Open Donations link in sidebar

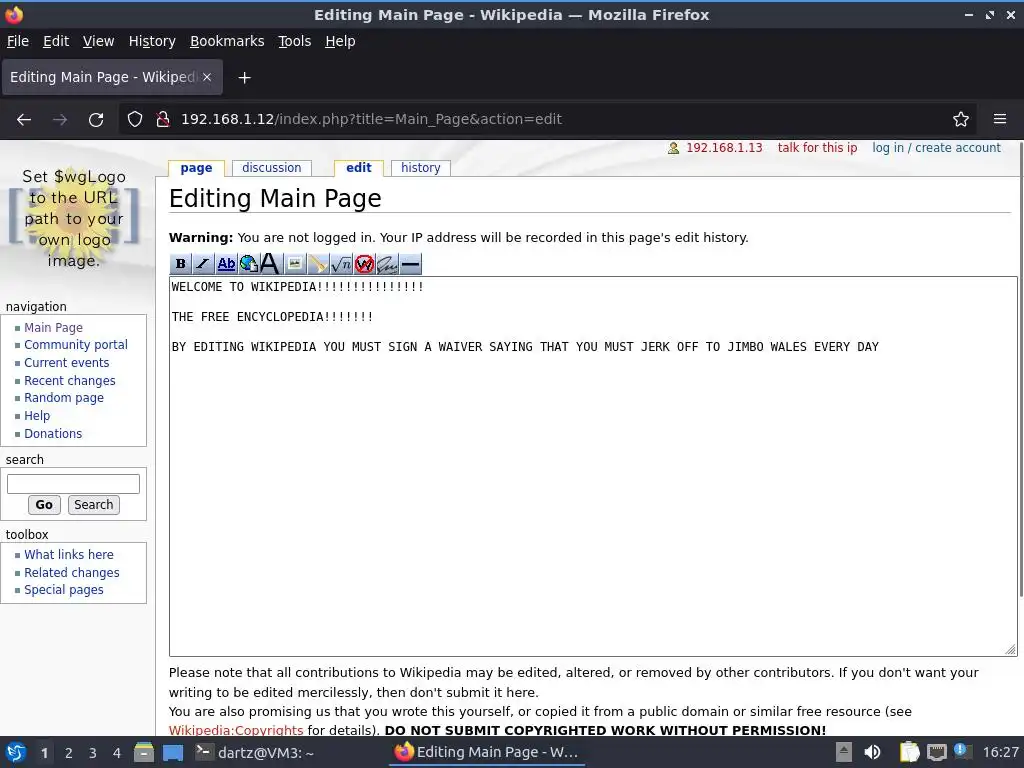53,434
